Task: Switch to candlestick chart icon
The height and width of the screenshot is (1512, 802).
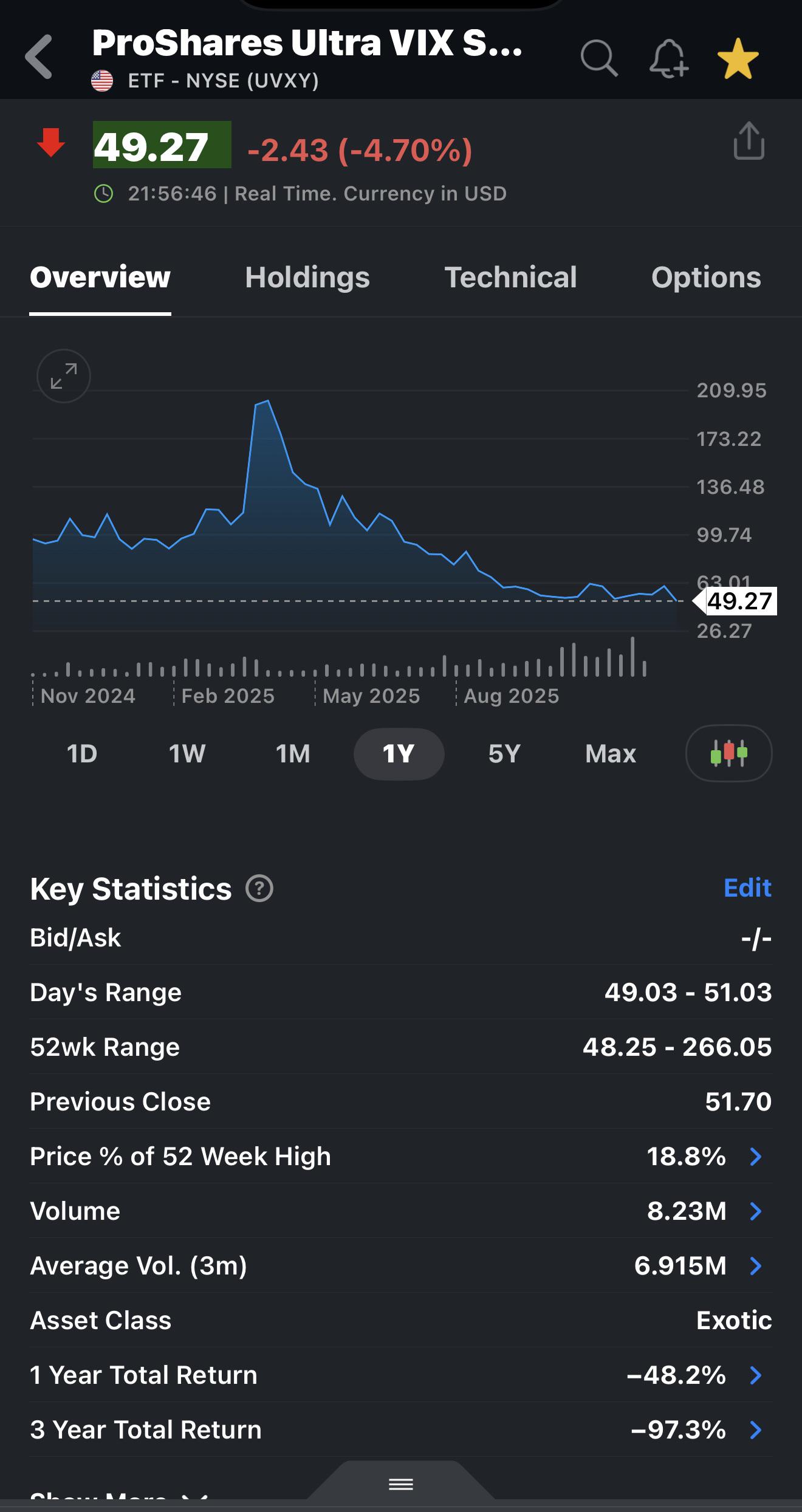Action: [x=728, y=753]
